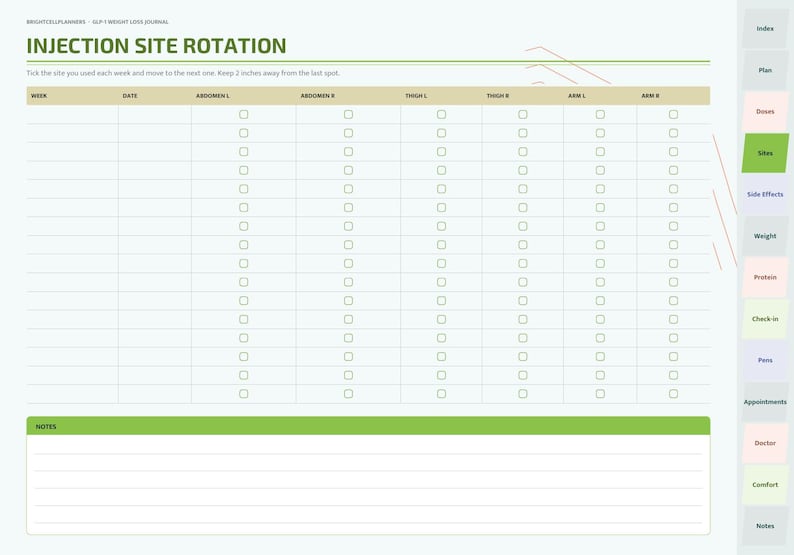Tick Abdomen R checkbox in last row
The height and width of the screenshot is (555, 794).
click(x=348, y=394)
